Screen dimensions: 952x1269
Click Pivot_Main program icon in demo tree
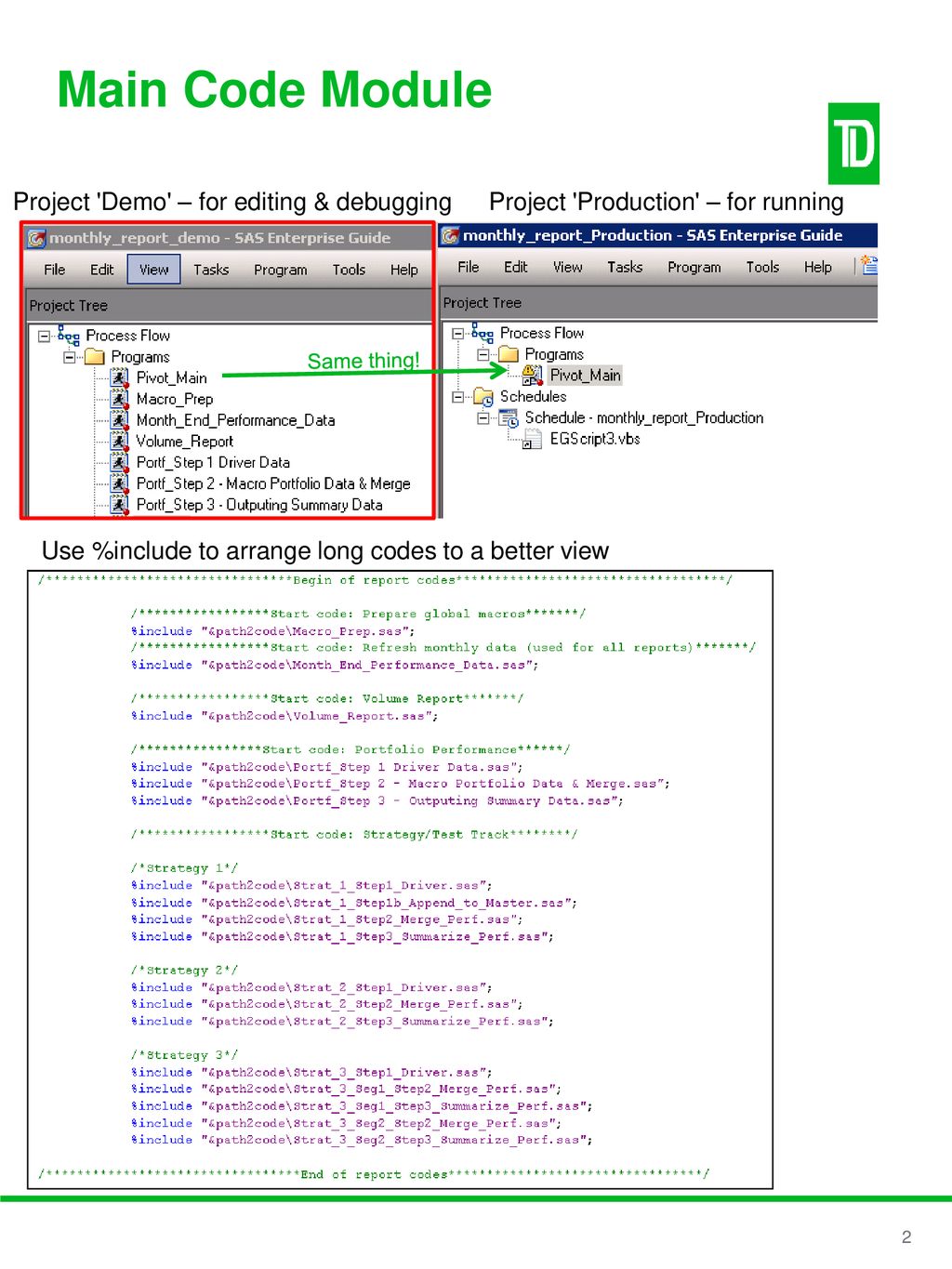point(119,377)
